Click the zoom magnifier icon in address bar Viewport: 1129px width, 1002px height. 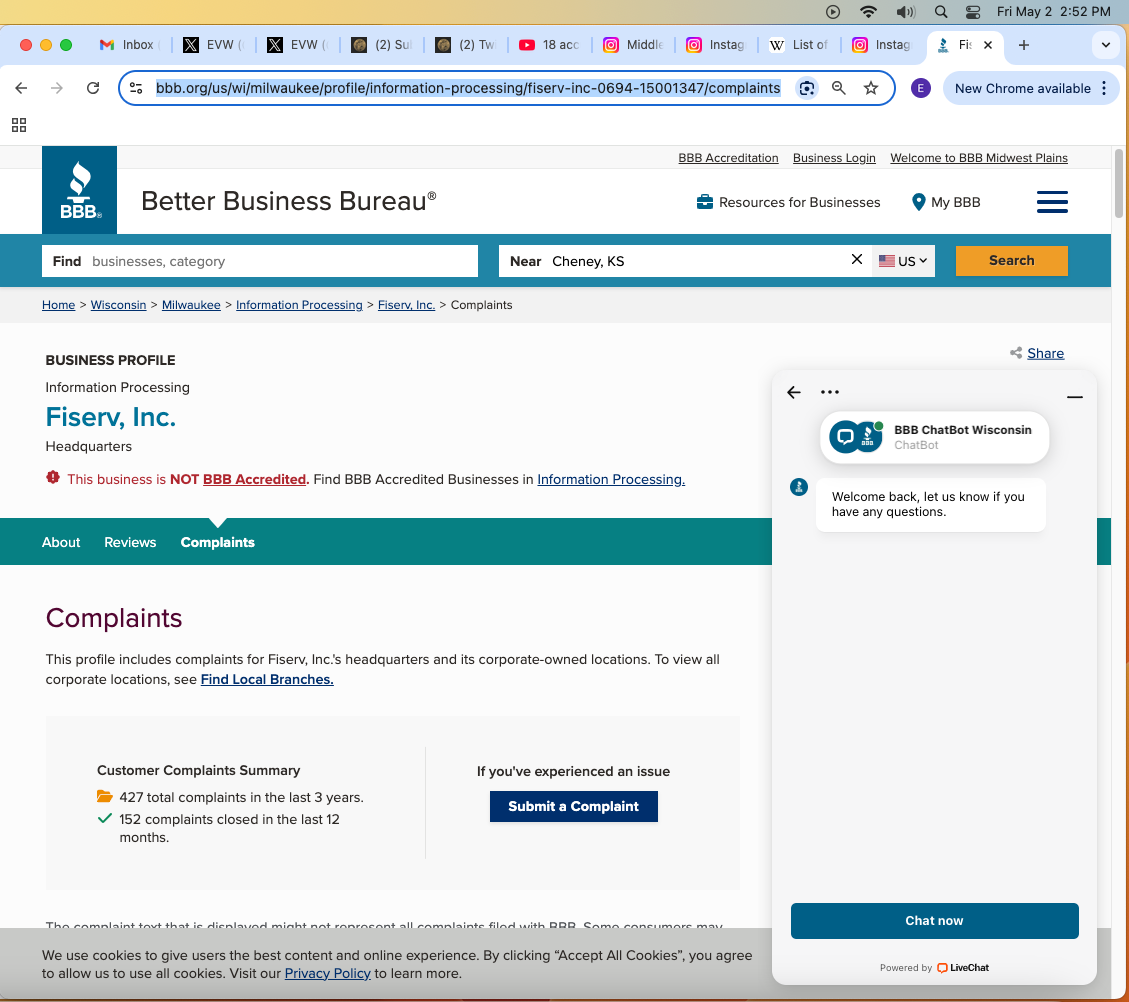(839, 88)
